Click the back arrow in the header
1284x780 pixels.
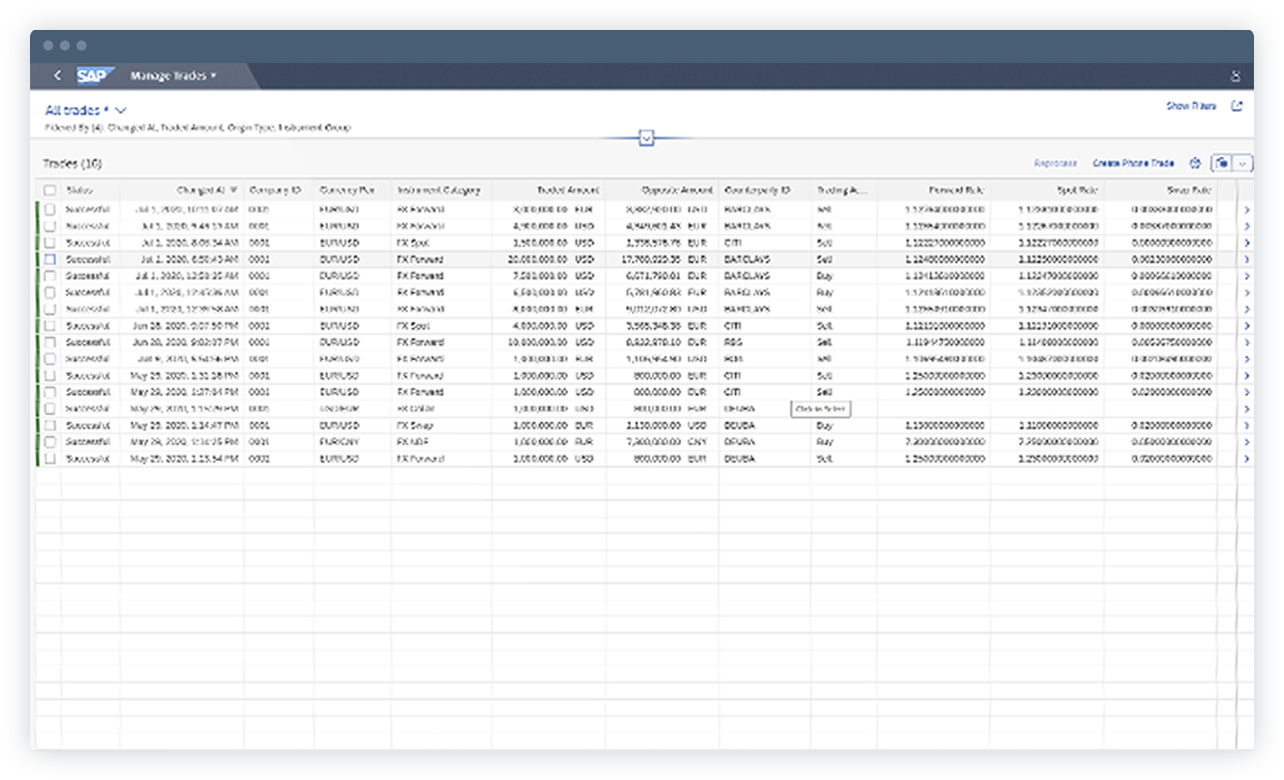pyautogui.click(x=57, y=75)
